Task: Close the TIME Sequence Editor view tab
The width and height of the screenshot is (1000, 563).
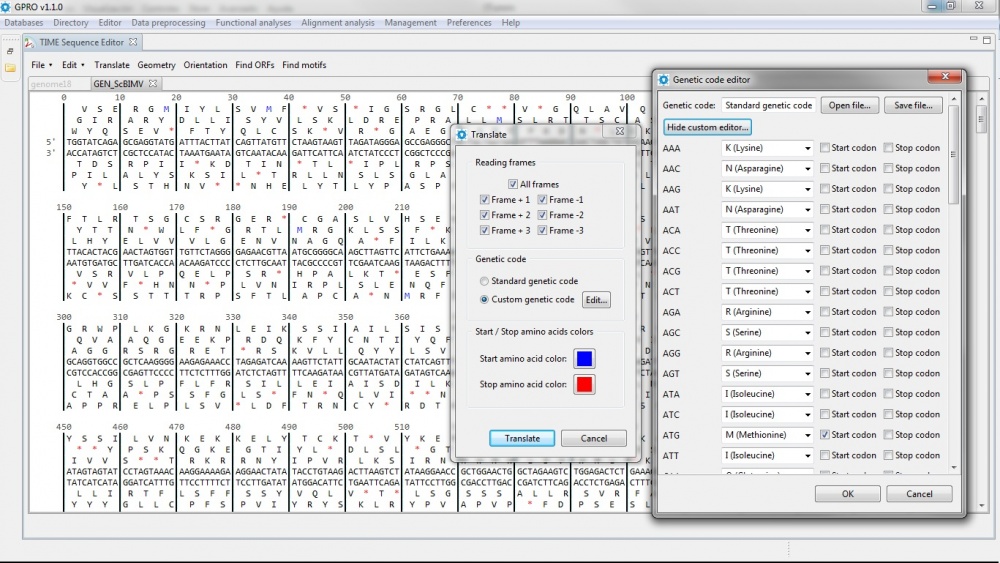Action: pos(134,42)
